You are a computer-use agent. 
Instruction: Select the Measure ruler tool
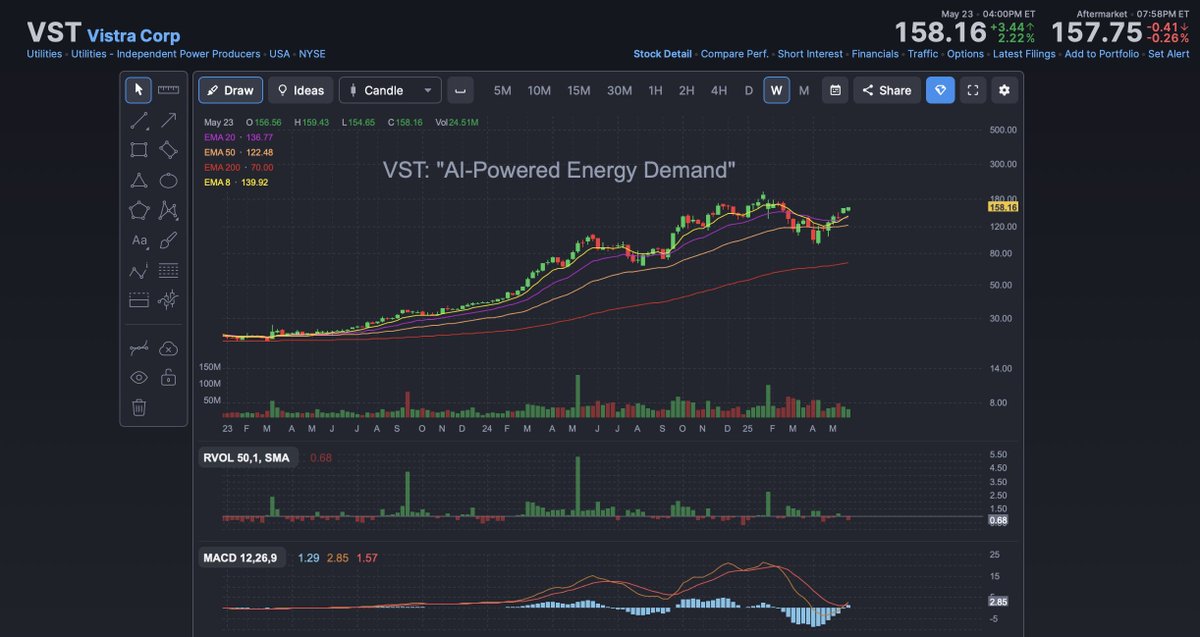point(167,89)
